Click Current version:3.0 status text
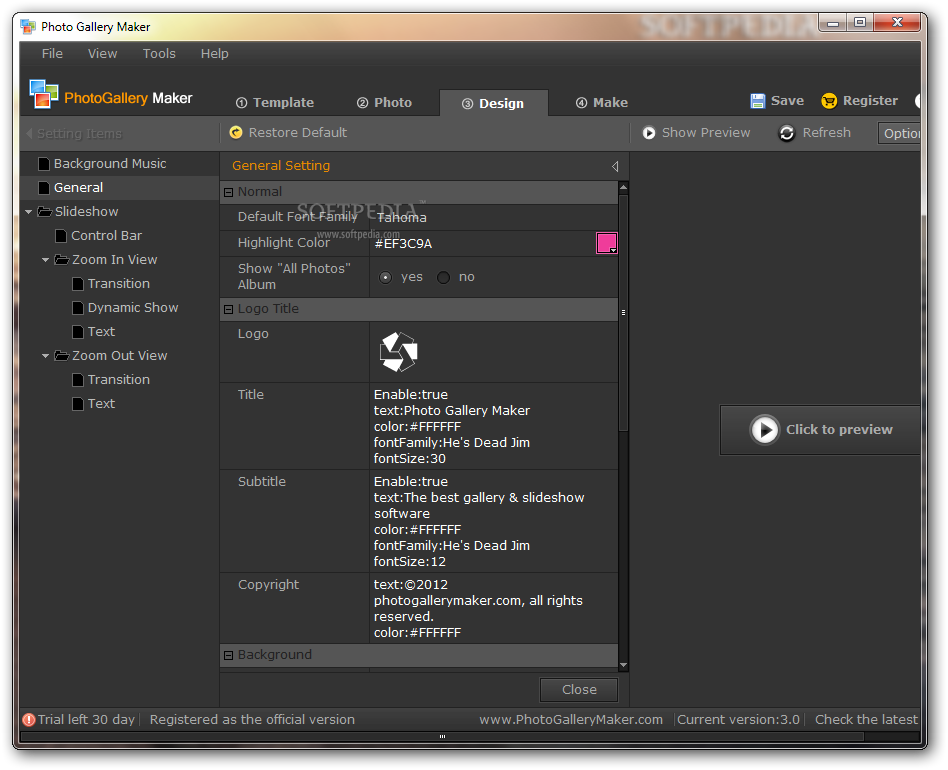948x770 pixels. tap(738, 720)
